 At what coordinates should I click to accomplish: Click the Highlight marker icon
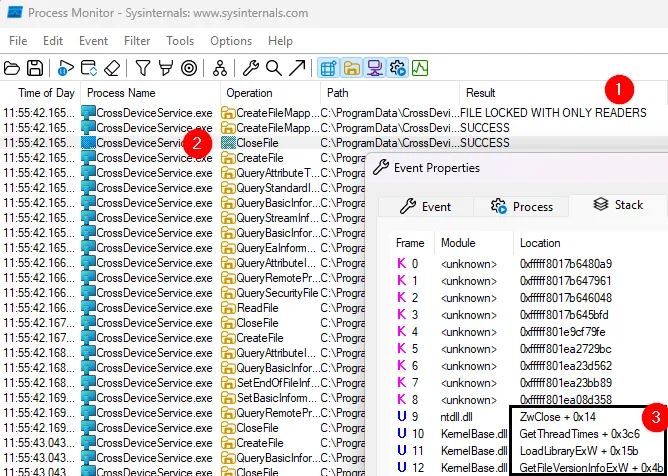click(x=165, y=68)
